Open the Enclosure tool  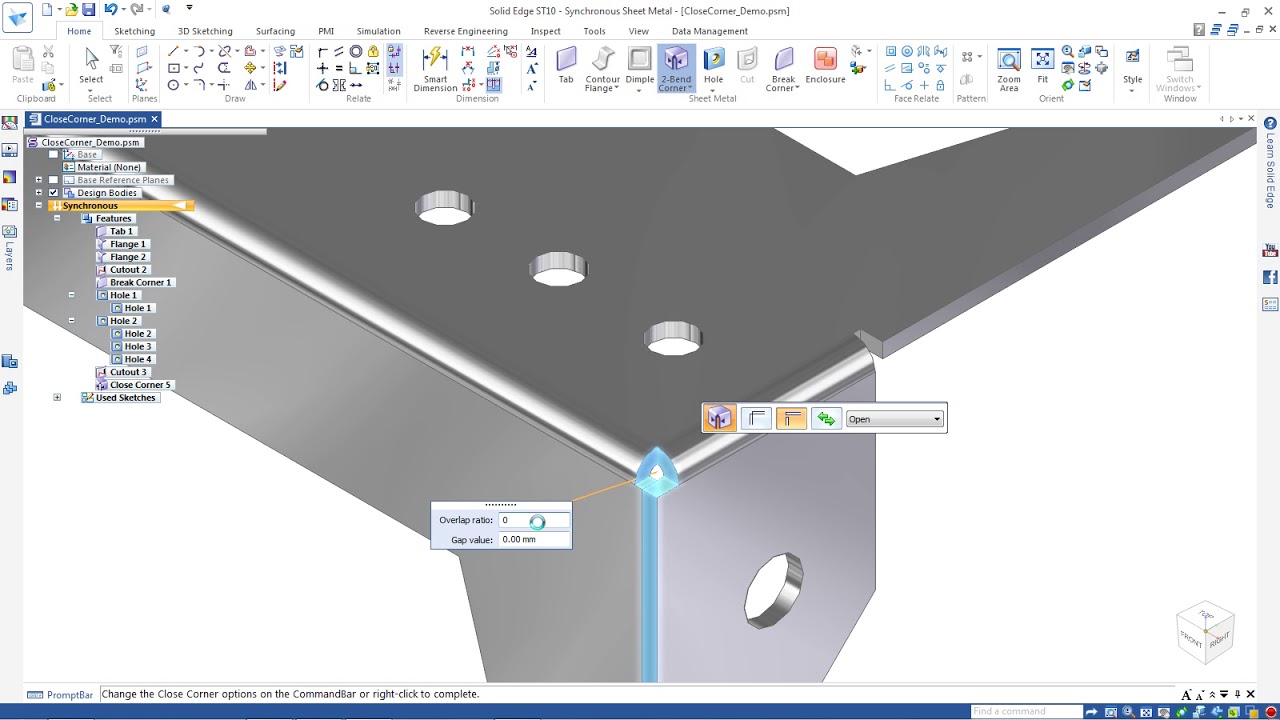tap(825, 66)
